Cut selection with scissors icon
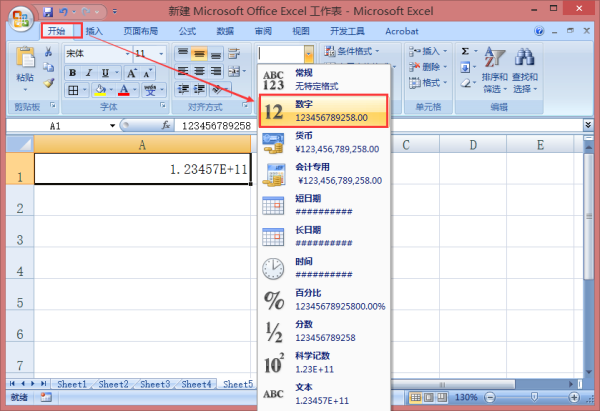Image resolution: width=600 pixels, height=411 pixels. (48, 51)
